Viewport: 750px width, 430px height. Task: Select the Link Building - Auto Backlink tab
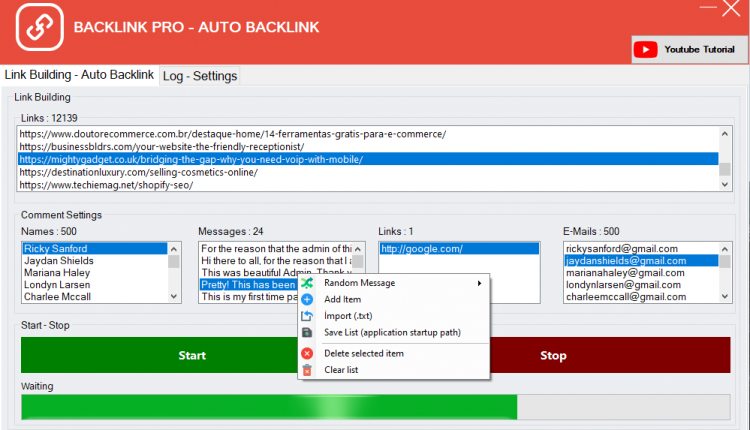tap(79, 75)
